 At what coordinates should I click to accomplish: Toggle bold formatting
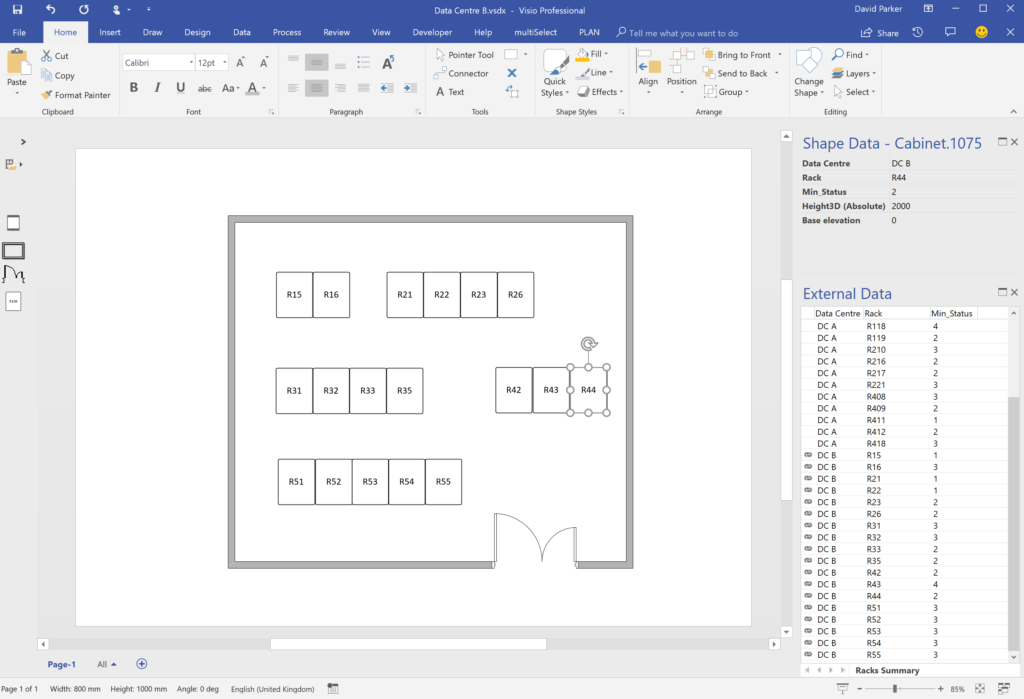(133, 88)
